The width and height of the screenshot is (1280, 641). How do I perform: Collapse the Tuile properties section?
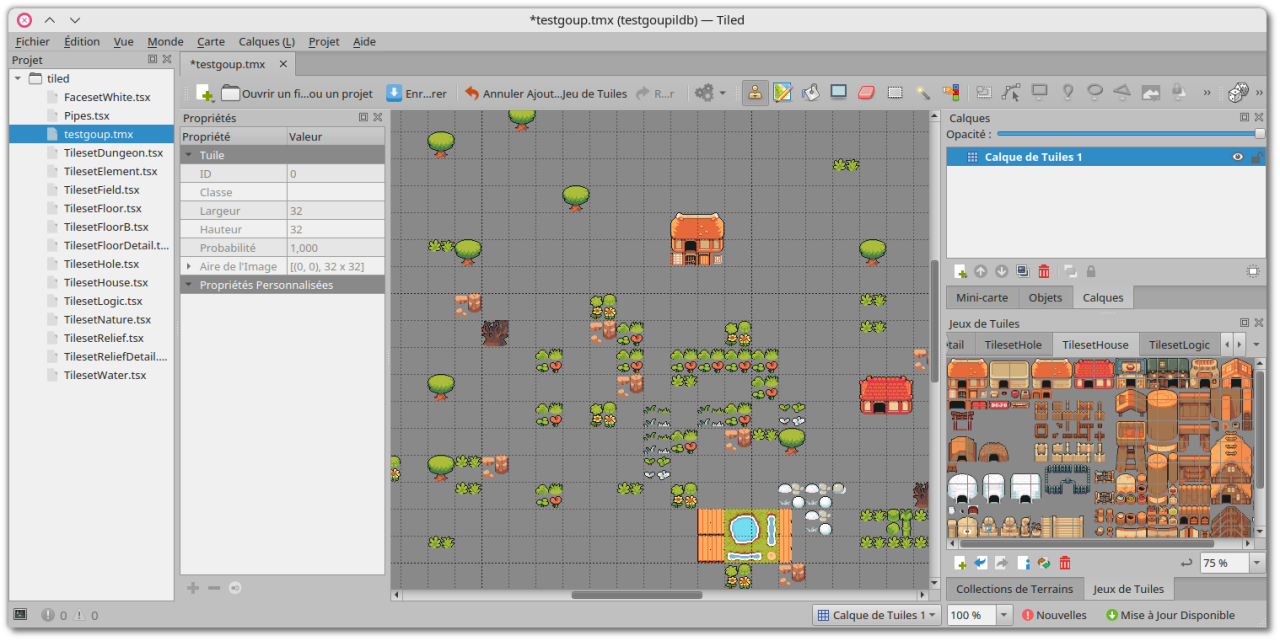pos(187,155)
